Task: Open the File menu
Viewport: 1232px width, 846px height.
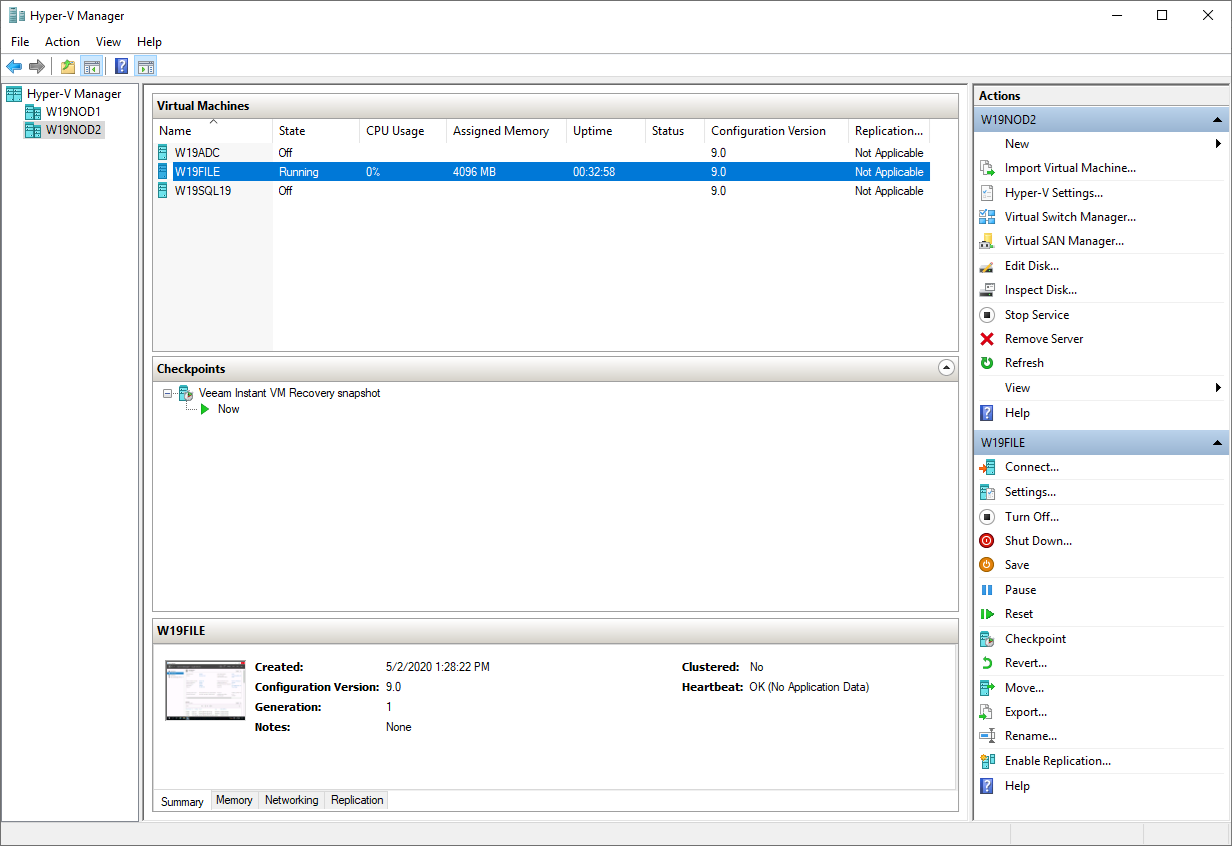Action: [x=20, y=42]
